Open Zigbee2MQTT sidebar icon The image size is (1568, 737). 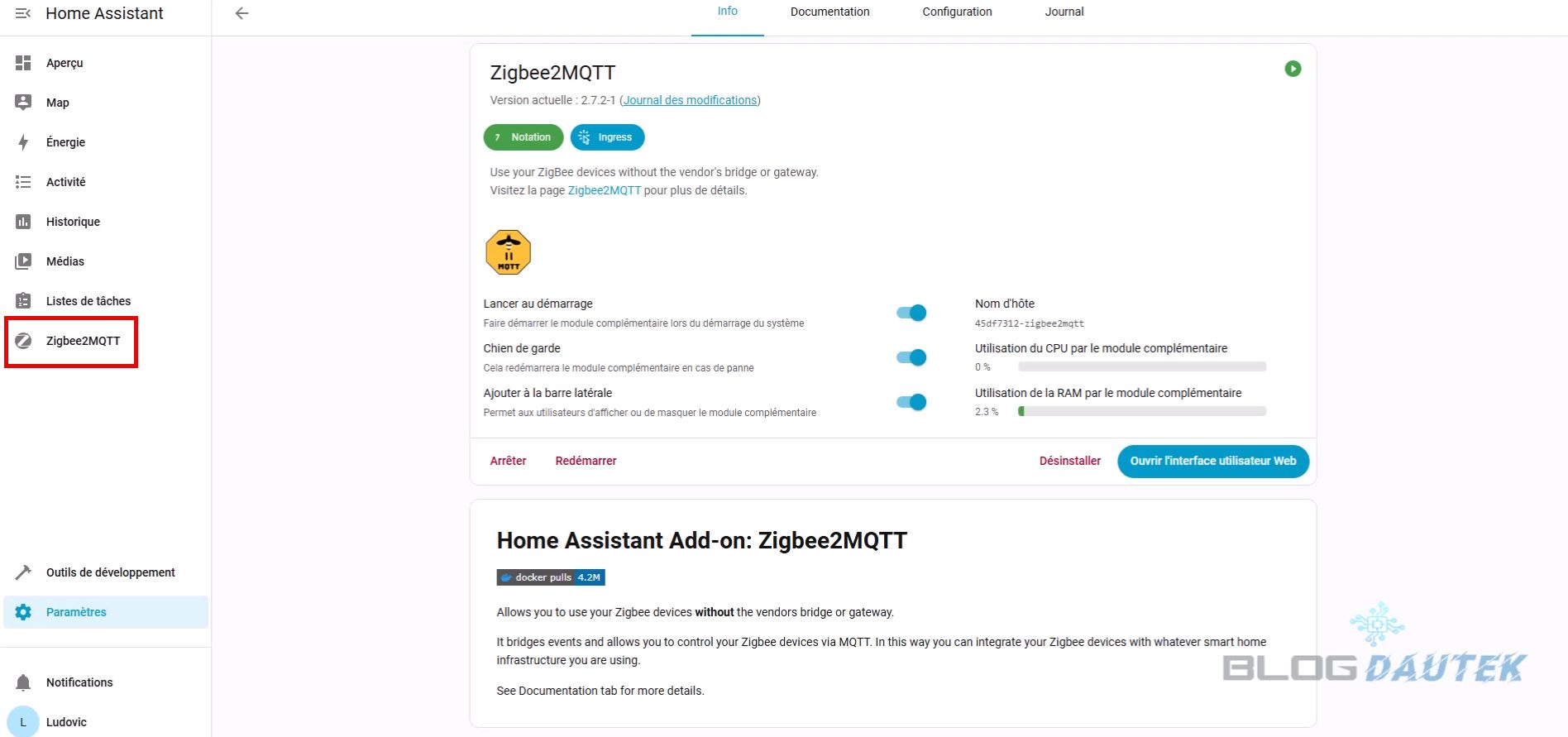[x=23, y=341]
